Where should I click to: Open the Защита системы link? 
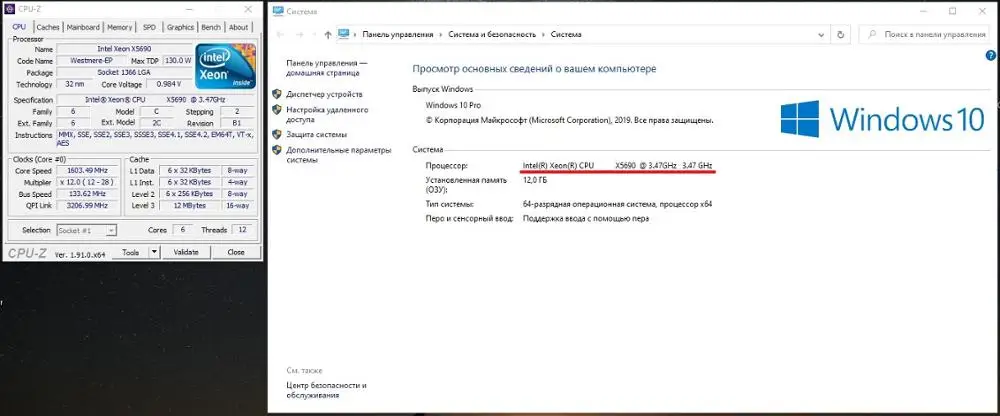pyautogui.click(x=317, y=135)
